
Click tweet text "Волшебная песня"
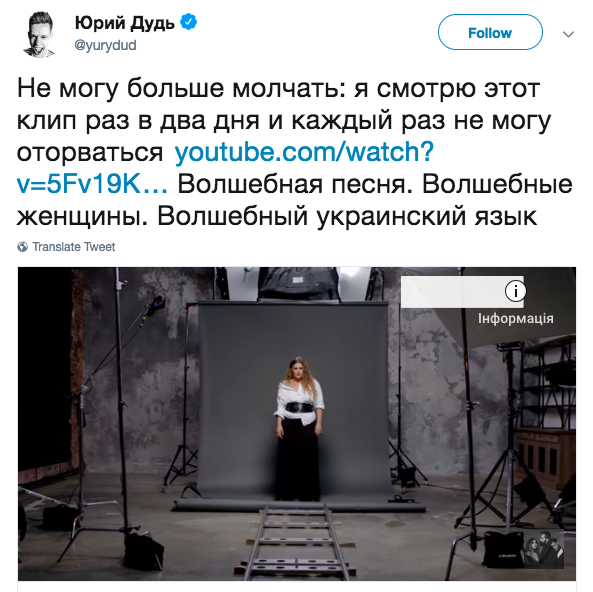coord(295,184)
